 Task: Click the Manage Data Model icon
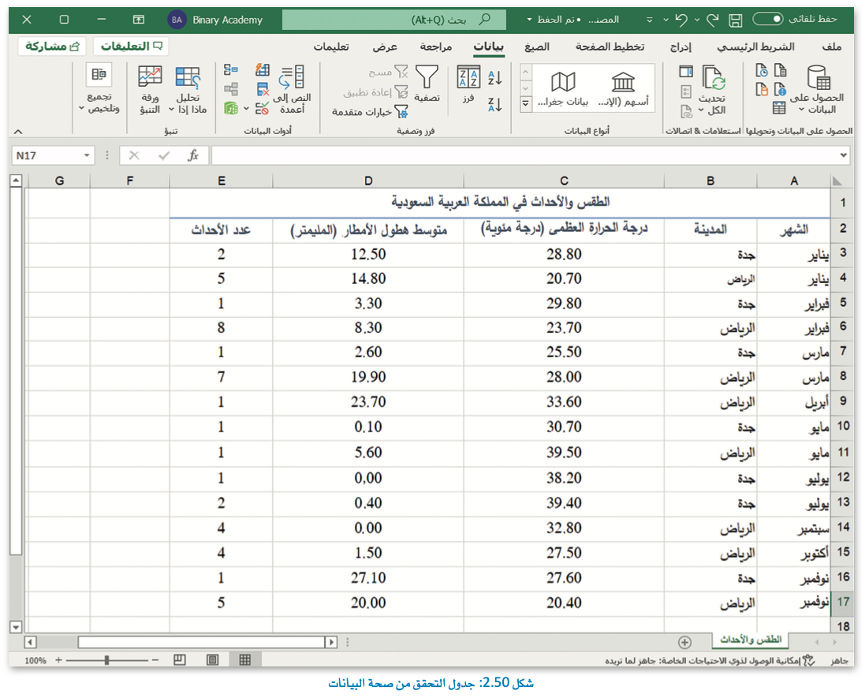point(231,108)
